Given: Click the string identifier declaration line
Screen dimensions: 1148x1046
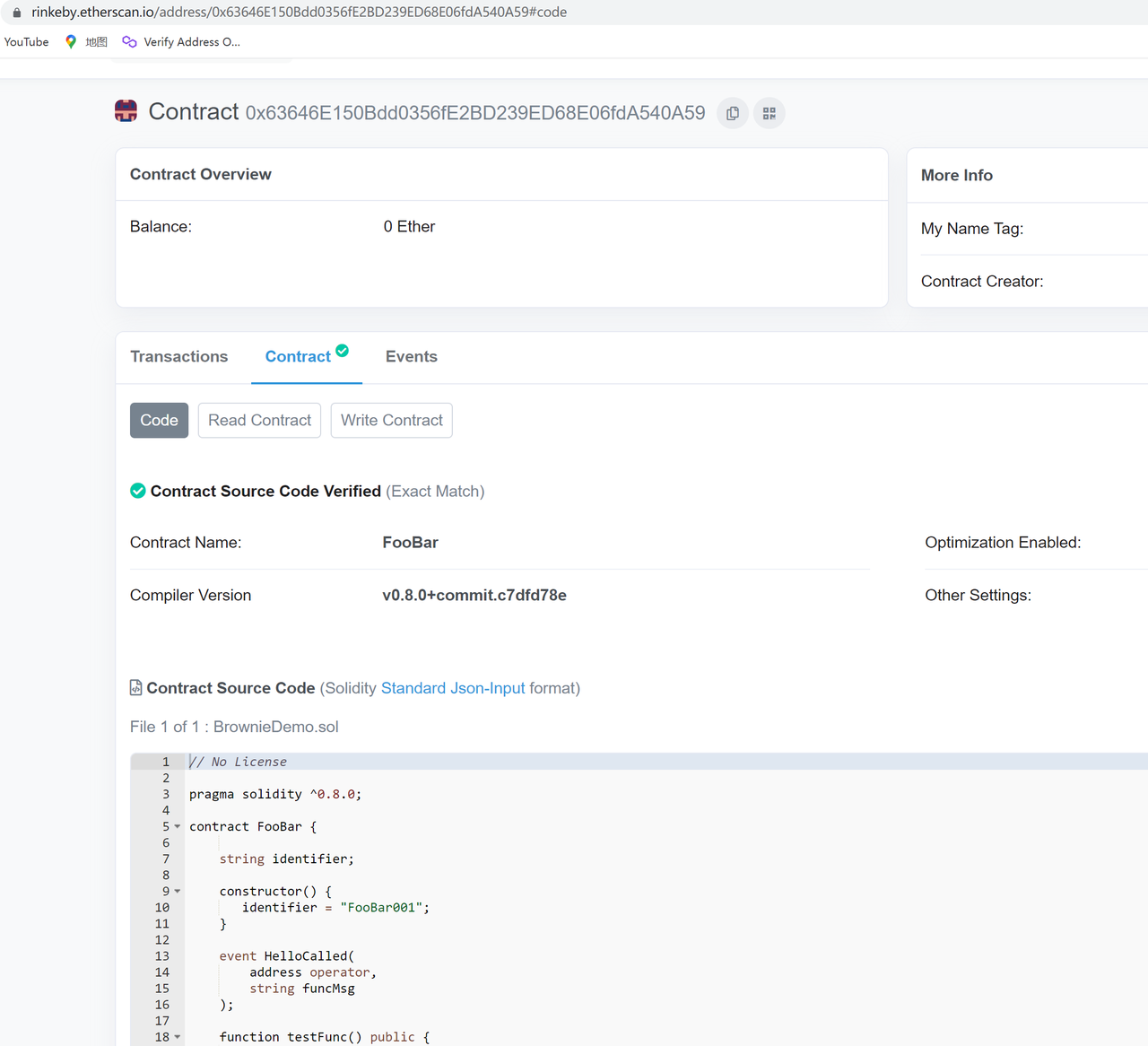Looking at the screenshot, I should (x=287, y=859).
